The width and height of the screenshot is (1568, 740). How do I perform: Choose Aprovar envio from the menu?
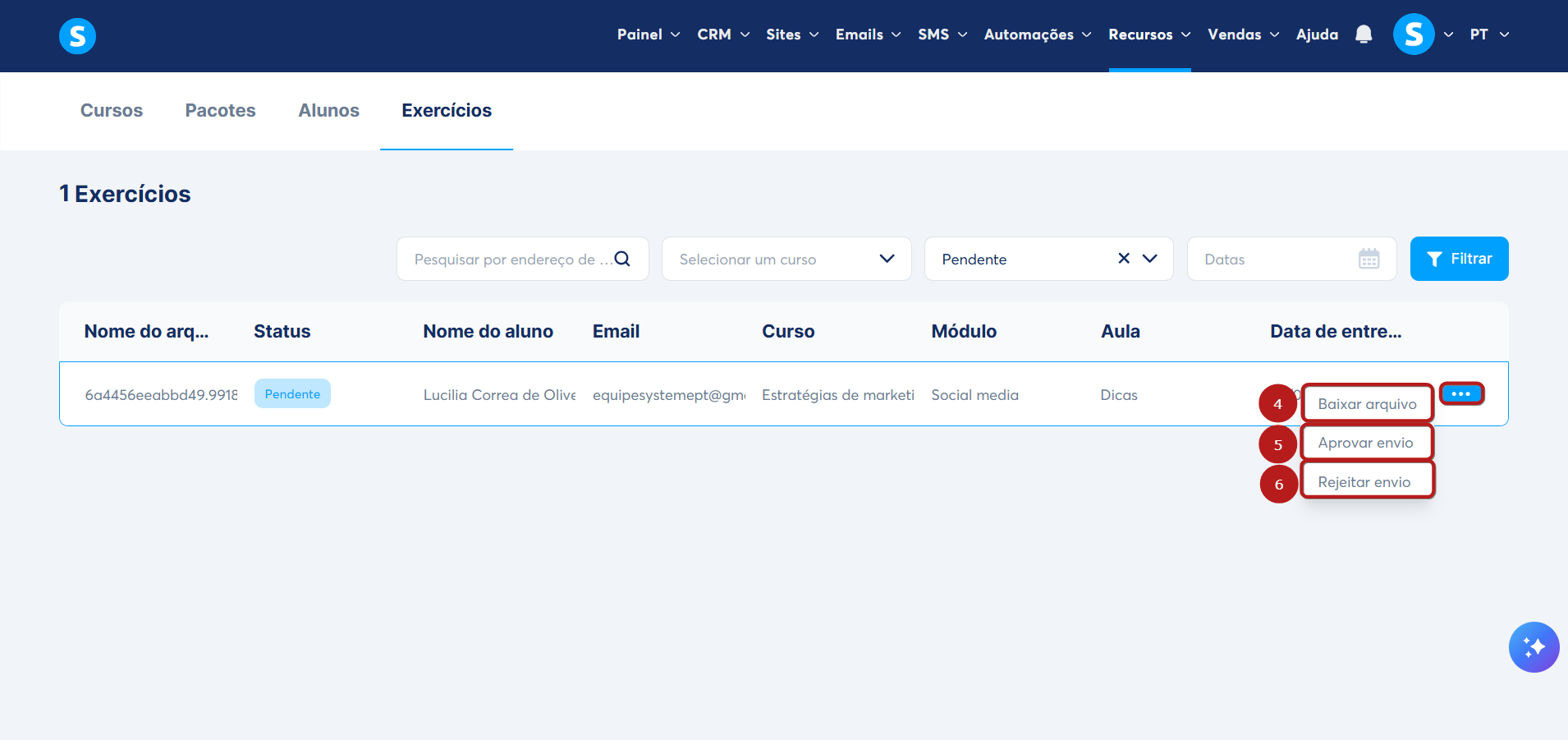pos(1367,443)
